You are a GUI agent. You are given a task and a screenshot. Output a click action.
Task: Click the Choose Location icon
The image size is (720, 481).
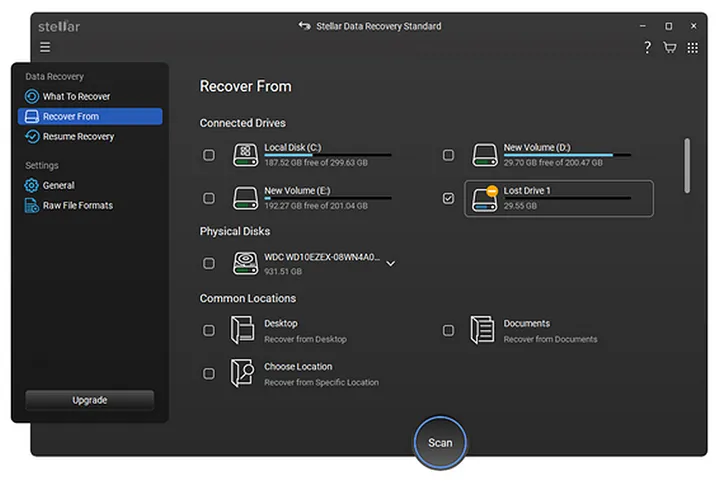coord(243,373)
